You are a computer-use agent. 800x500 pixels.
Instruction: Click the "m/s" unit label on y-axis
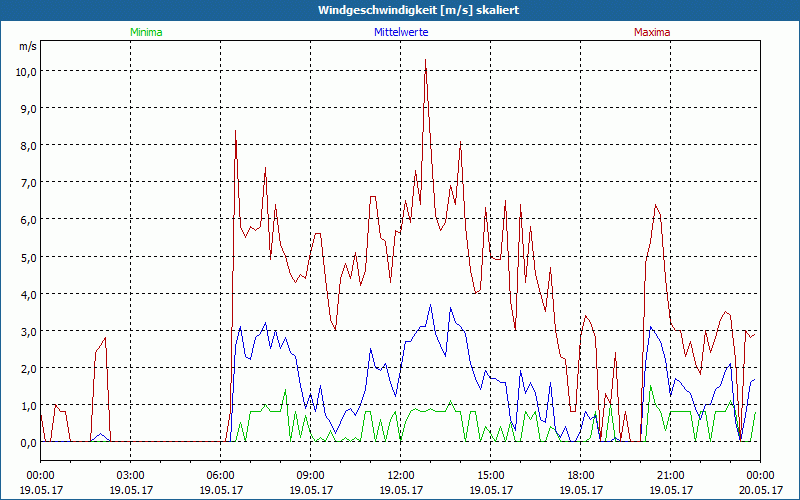pyautogui.click(x=28, y=47)
